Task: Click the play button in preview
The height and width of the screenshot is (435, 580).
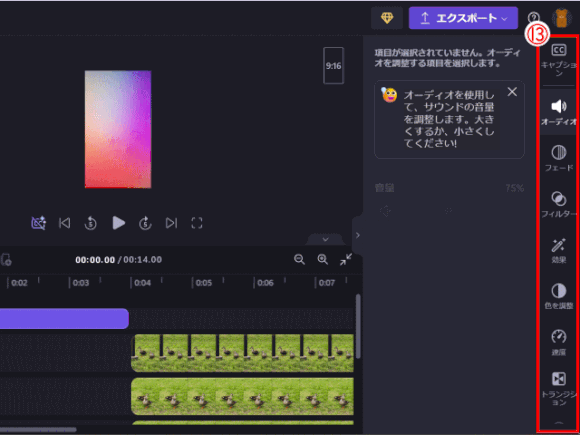Action: coord(118,223)
